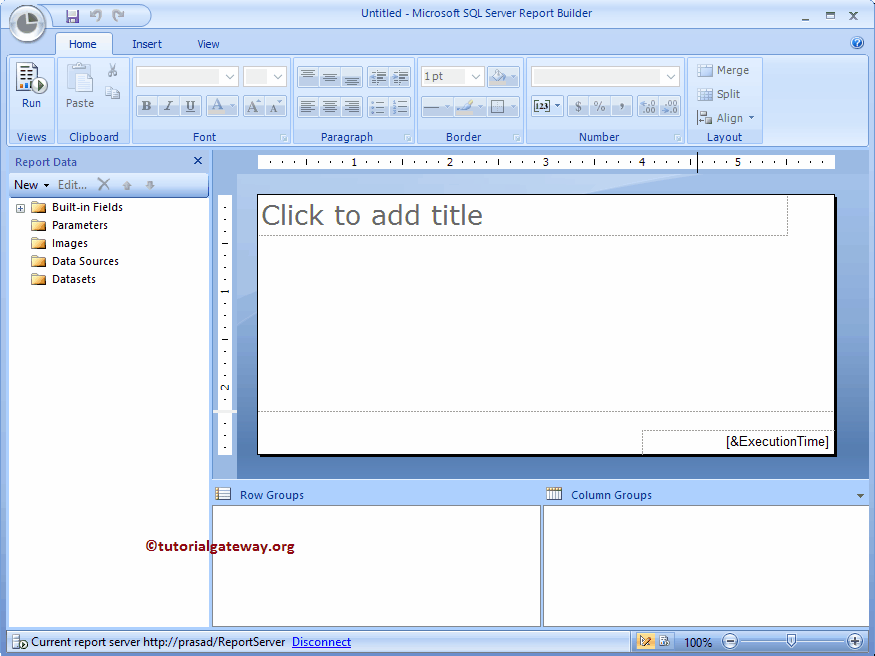The height and width of the screenshot is (656, 875).
Task: Click Split in Layout group
Action: (x=719, y=94)
